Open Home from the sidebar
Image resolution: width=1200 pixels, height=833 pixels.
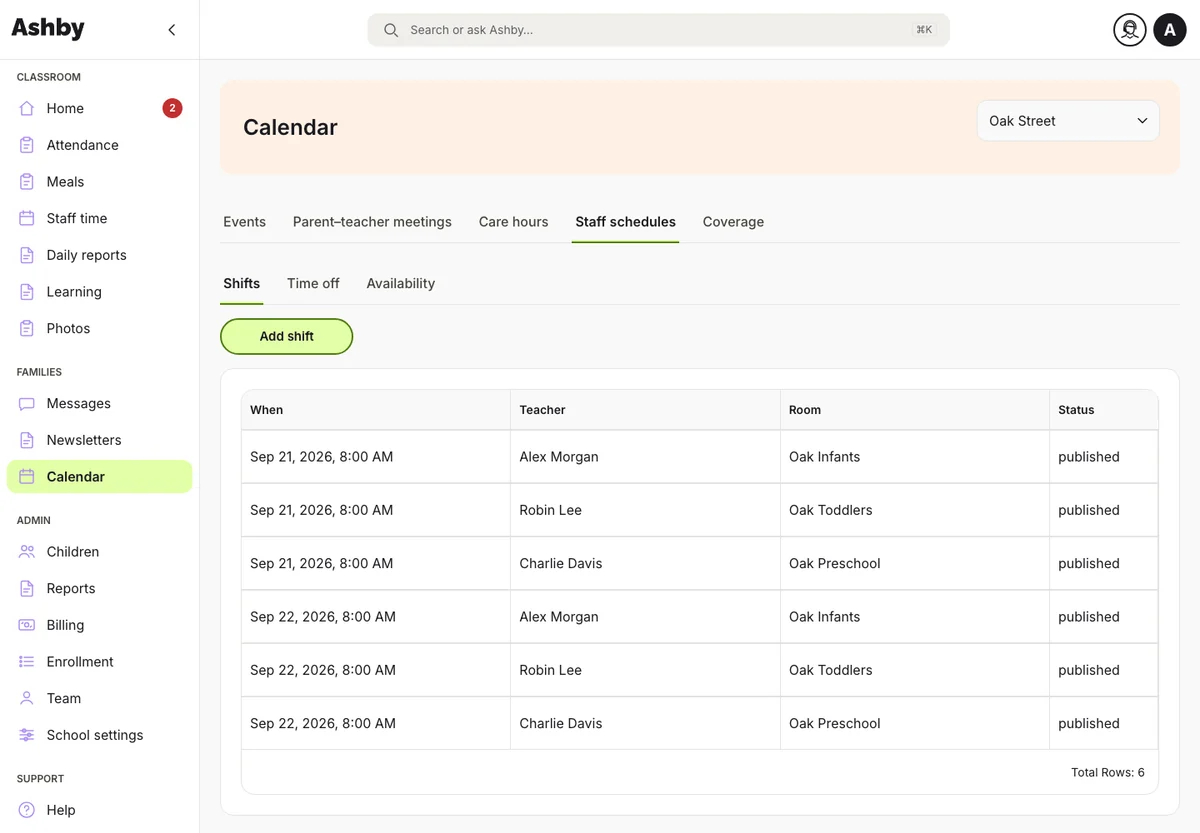click(x=99, y=108)
